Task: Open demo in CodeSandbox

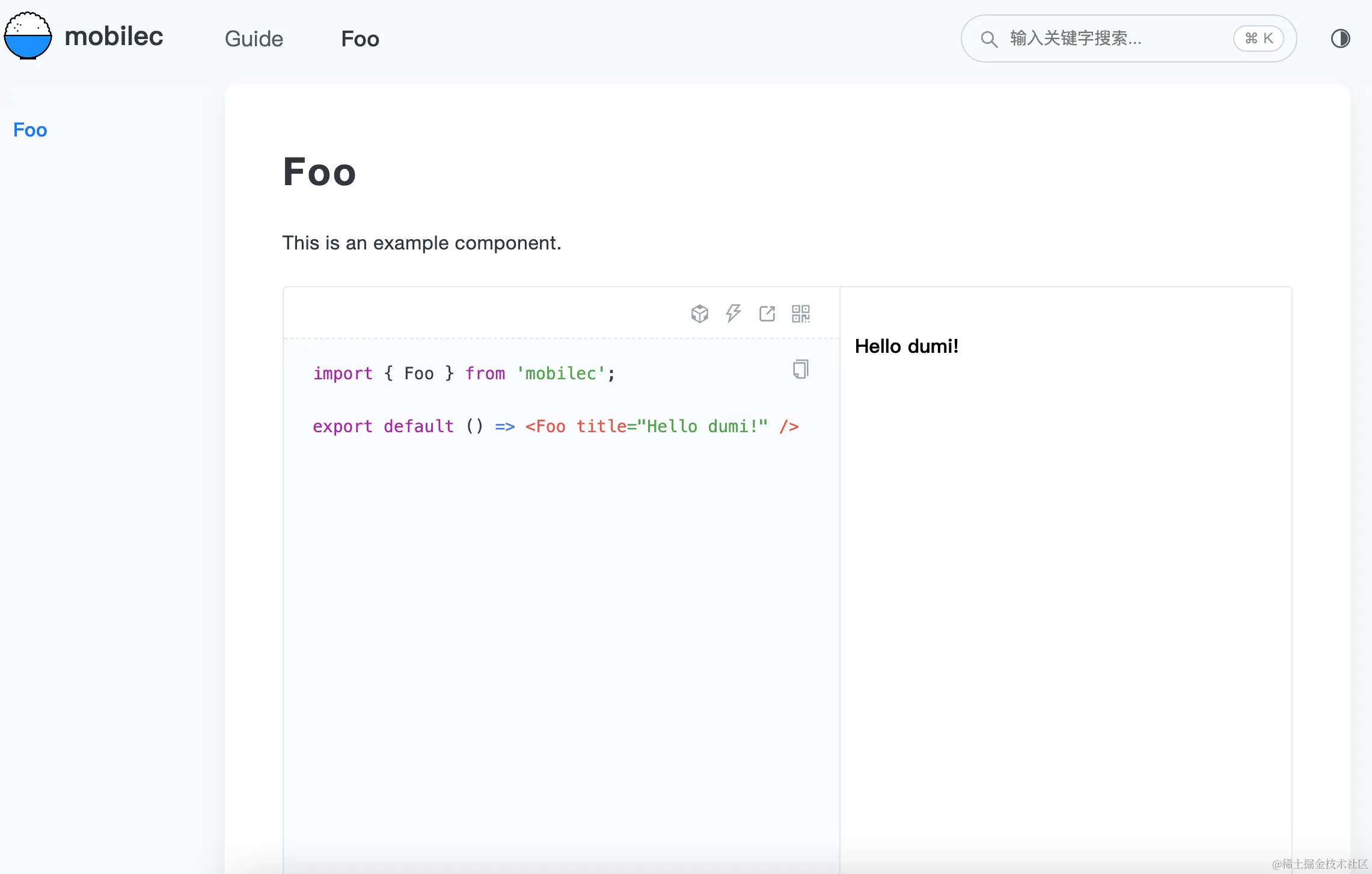Action: tap(699, 313)
